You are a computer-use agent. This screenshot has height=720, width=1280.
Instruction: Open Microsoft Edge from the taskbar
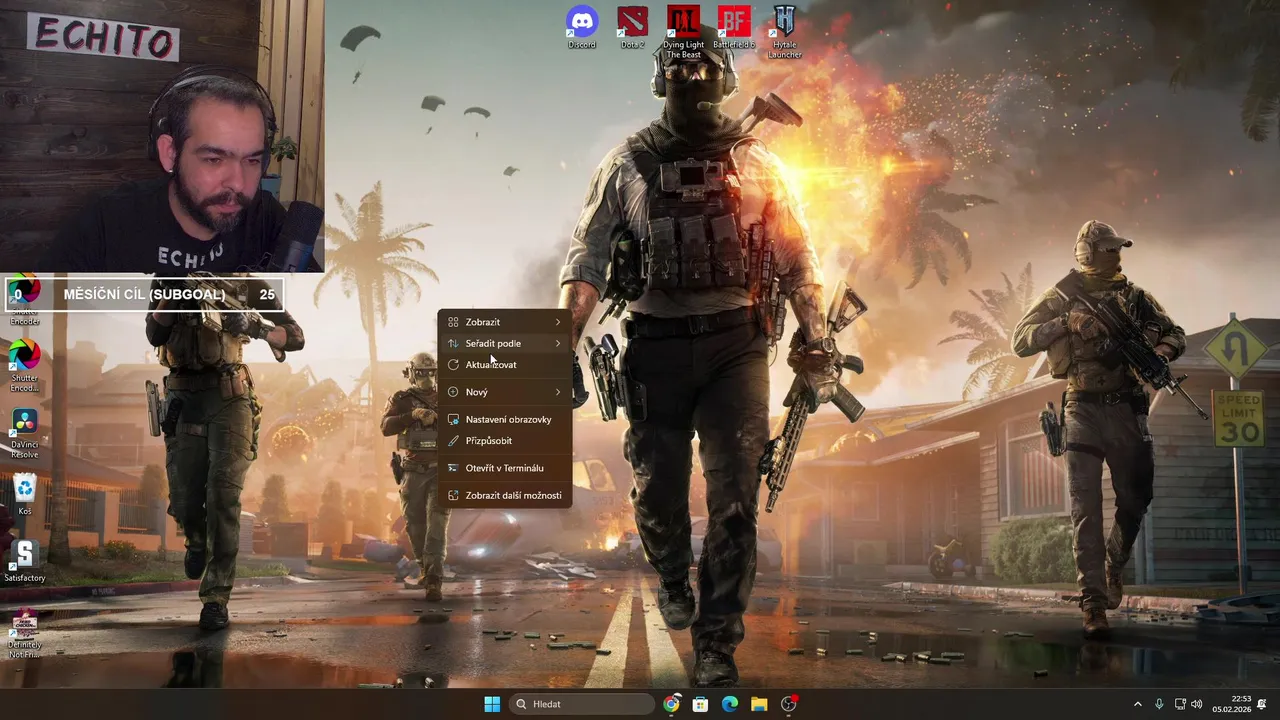tap(730, 704)
